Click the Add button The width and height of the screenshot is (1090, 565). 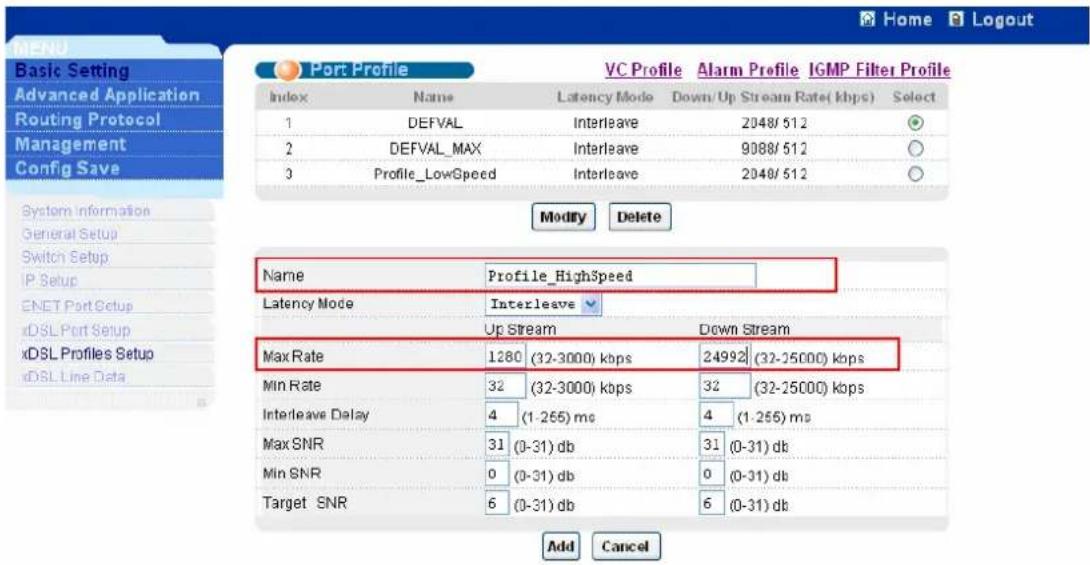tap(560, 546)
